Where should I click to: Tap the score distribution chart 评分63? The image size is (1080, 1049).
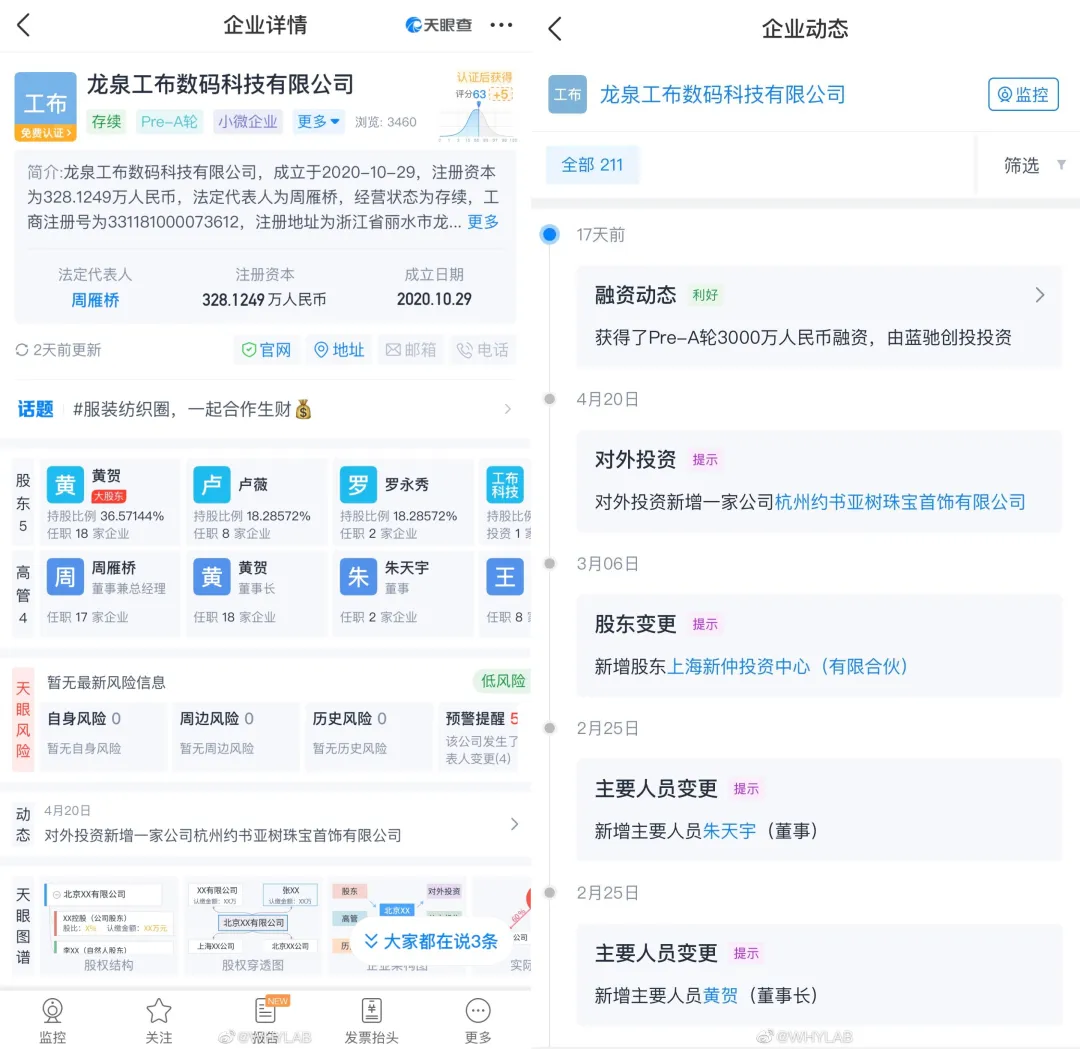click(478, 121)
